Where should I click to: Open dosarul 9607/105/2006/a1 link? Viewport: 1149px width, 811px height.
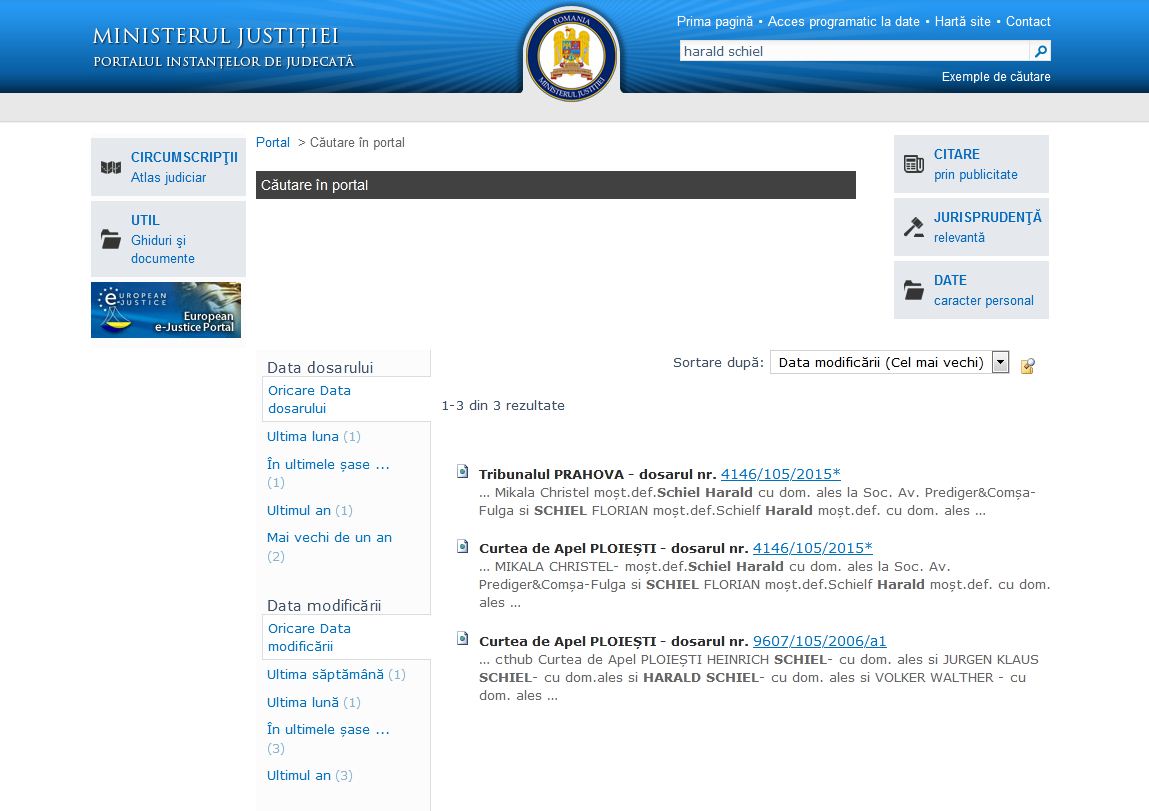click(819, 641)
